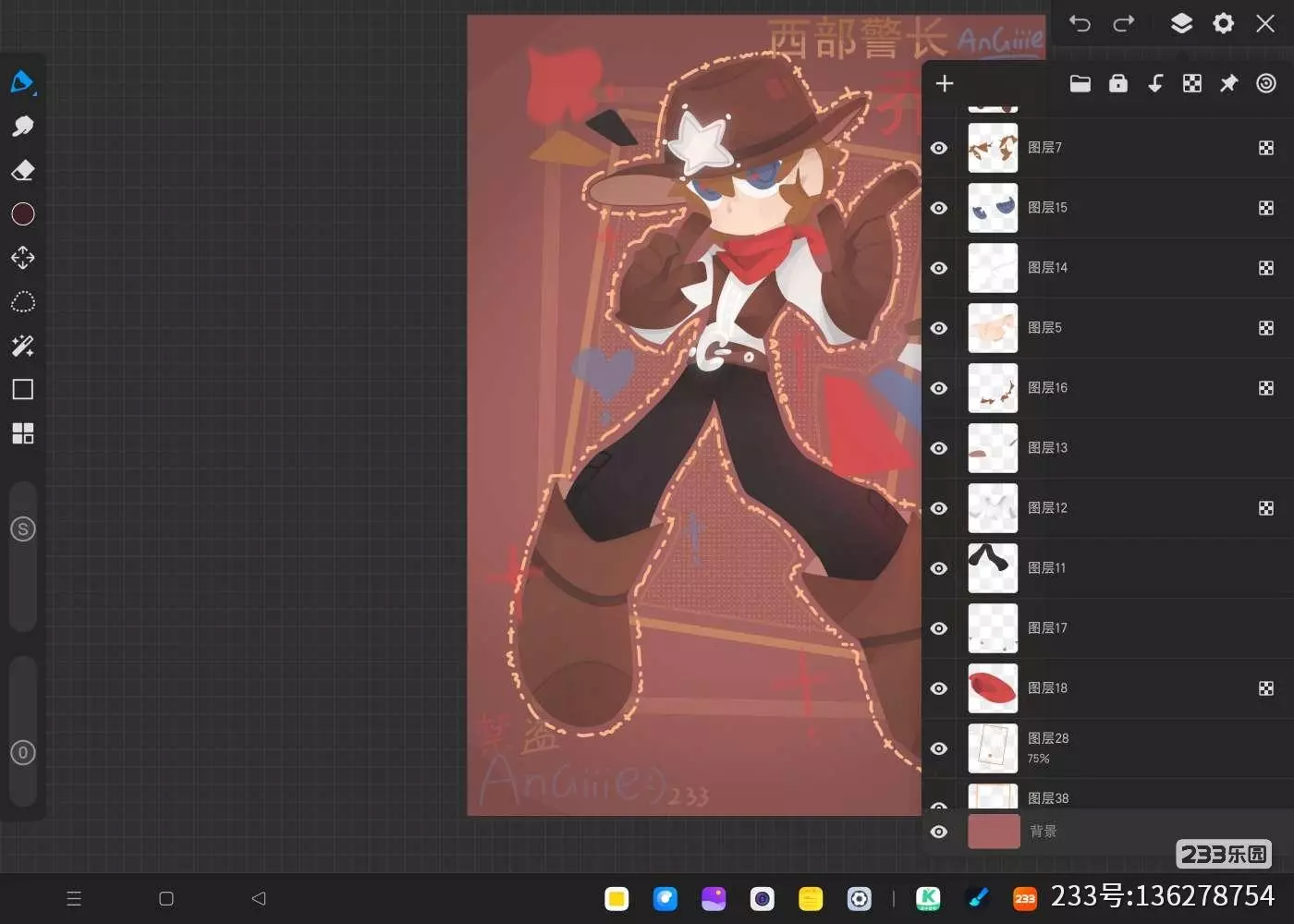Viewport: 1294px width, 924px height.
Task: Open the yellow notes app in dock
Action: [x=811, y=898]
